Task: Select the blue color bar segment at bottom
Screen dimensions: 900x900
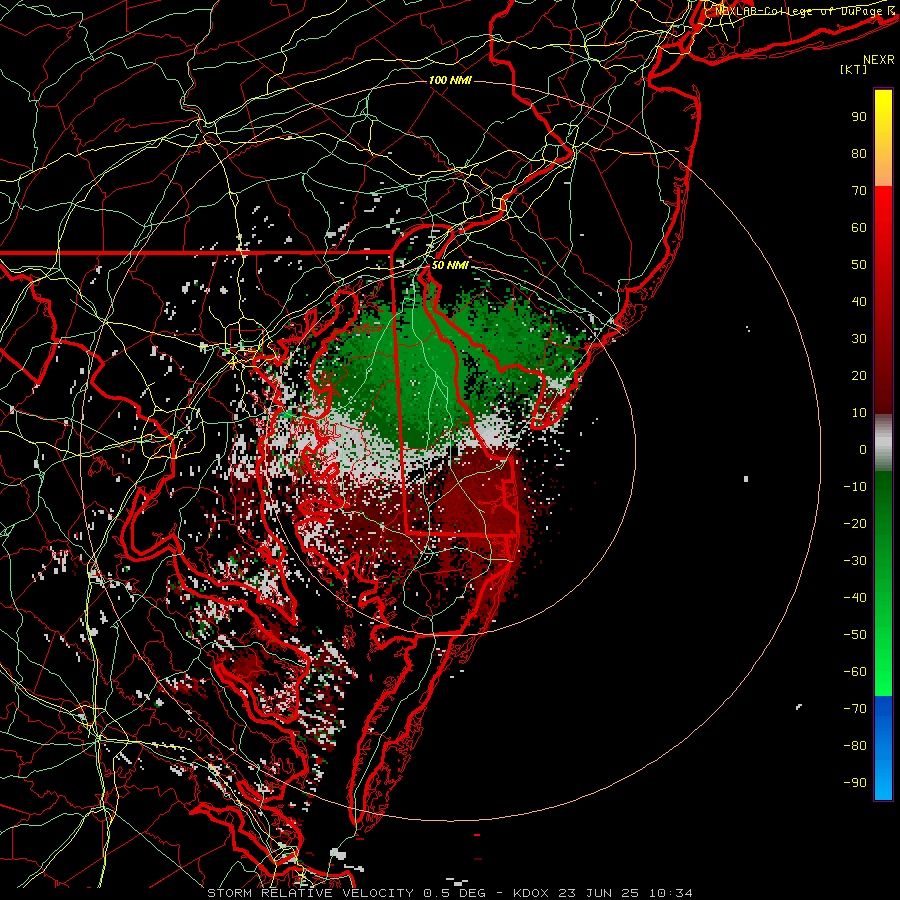Action: (883, 748)
